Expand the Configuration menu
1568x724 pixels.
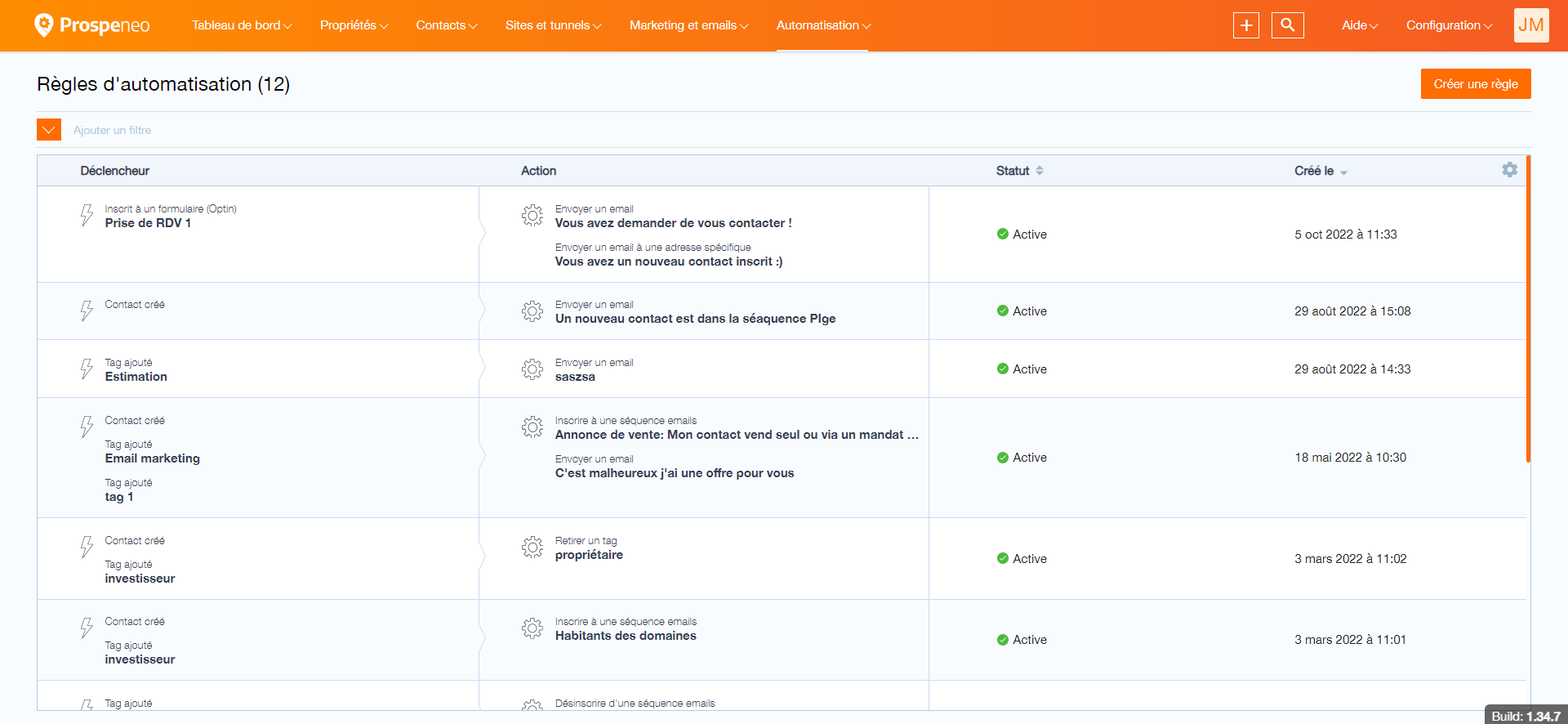[1450, 25]
